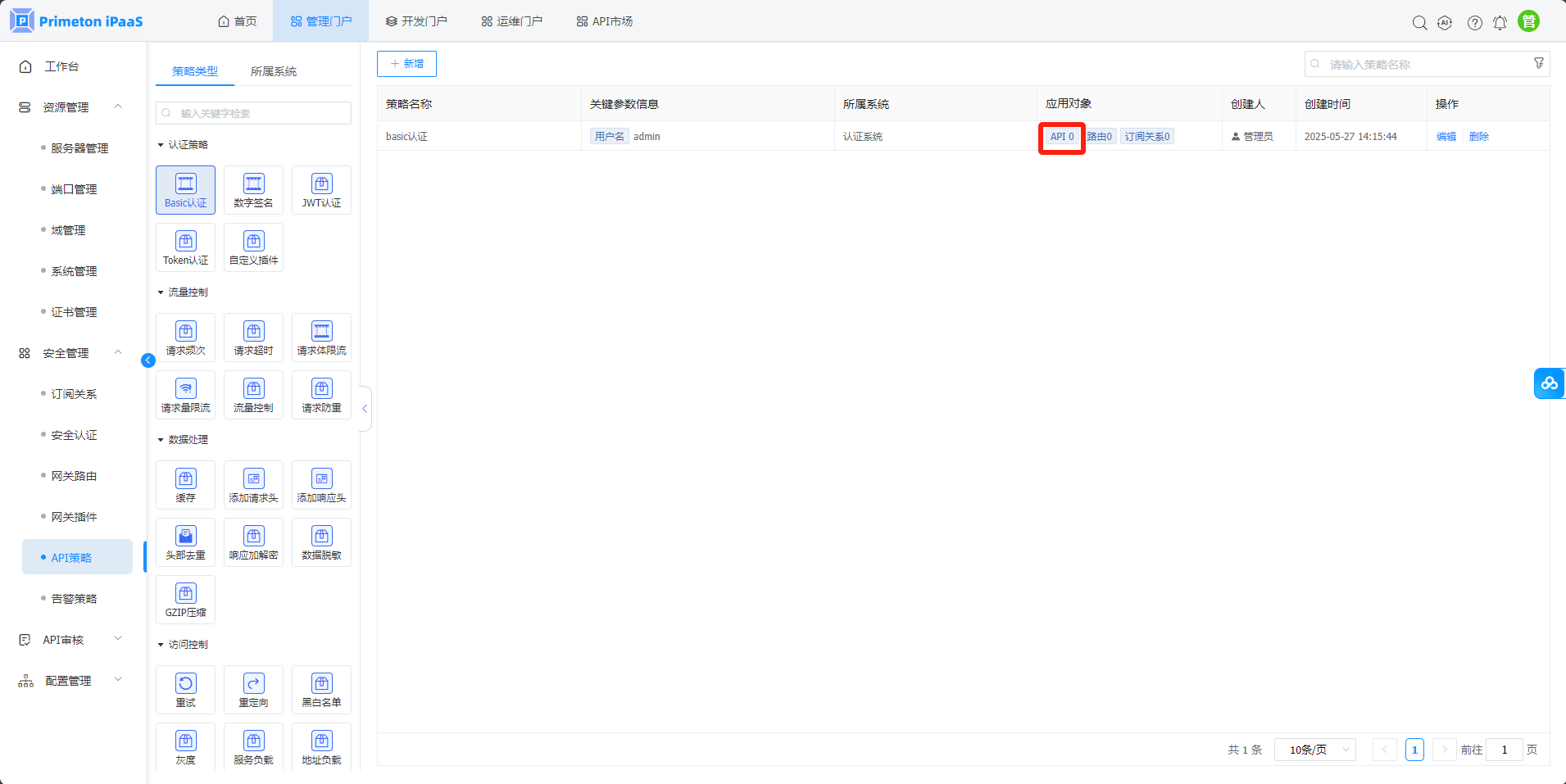Open 网关路由 in the sidebar
Screen dimensions: 1566x784
[x=74, y=476]
